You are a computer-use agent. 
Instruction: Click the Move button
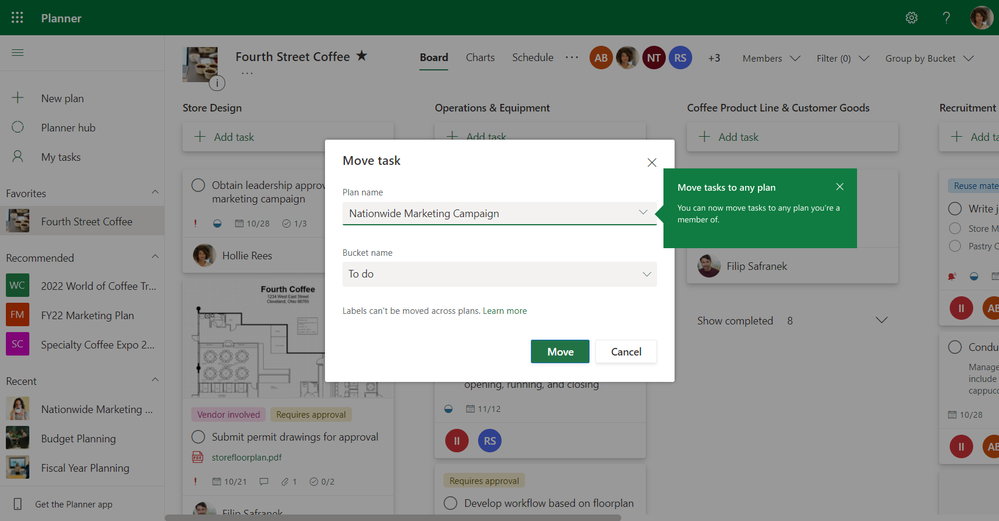560,352
